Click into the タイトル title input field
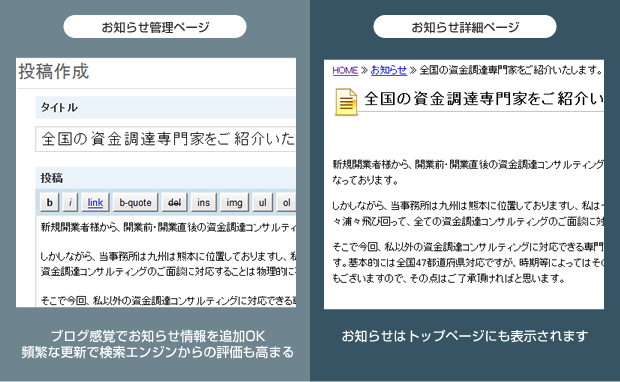 (166, 139)
